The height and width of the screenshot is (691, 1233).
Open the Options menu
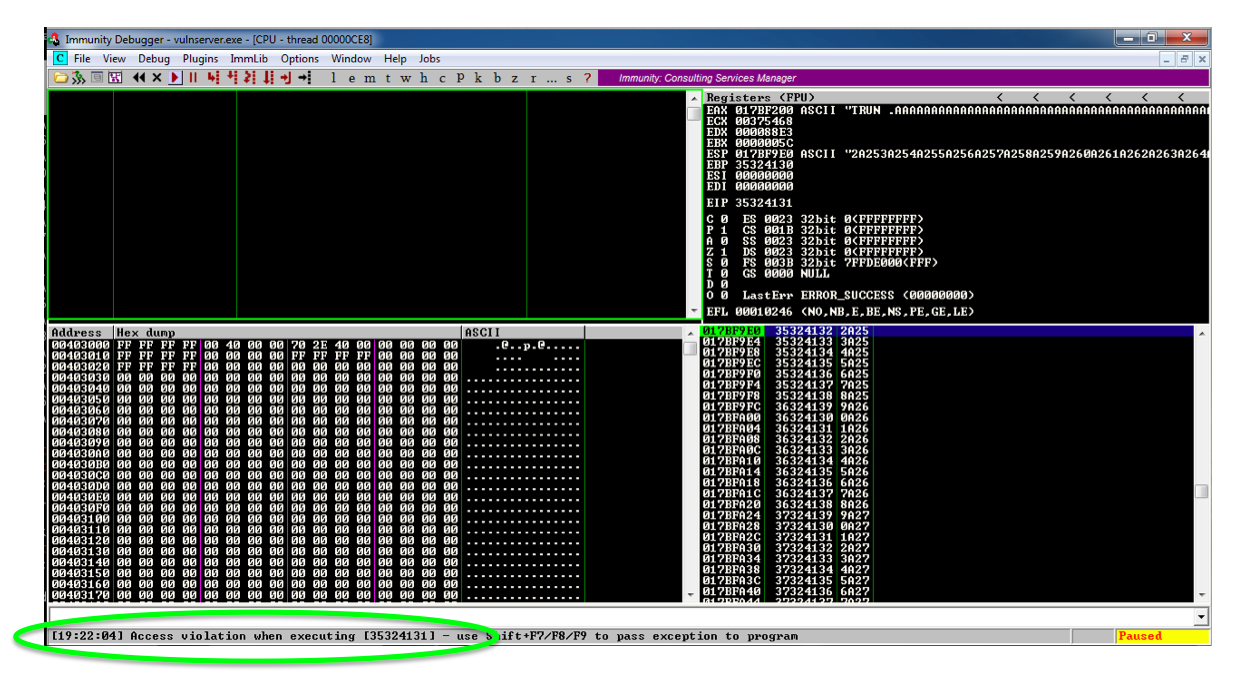tap(300, 59)
